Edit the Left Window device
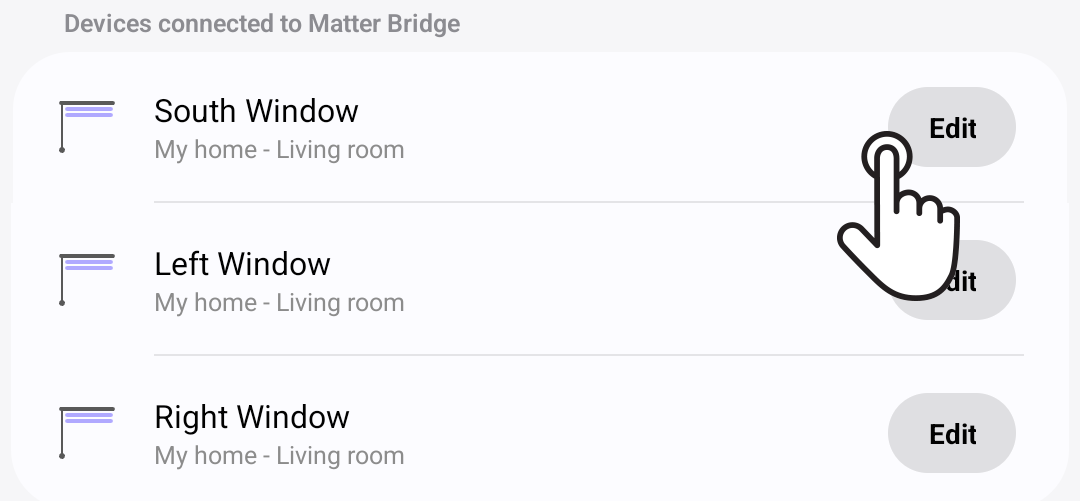The height and width of the screenshot is (501, 1080). click(952, 280)
